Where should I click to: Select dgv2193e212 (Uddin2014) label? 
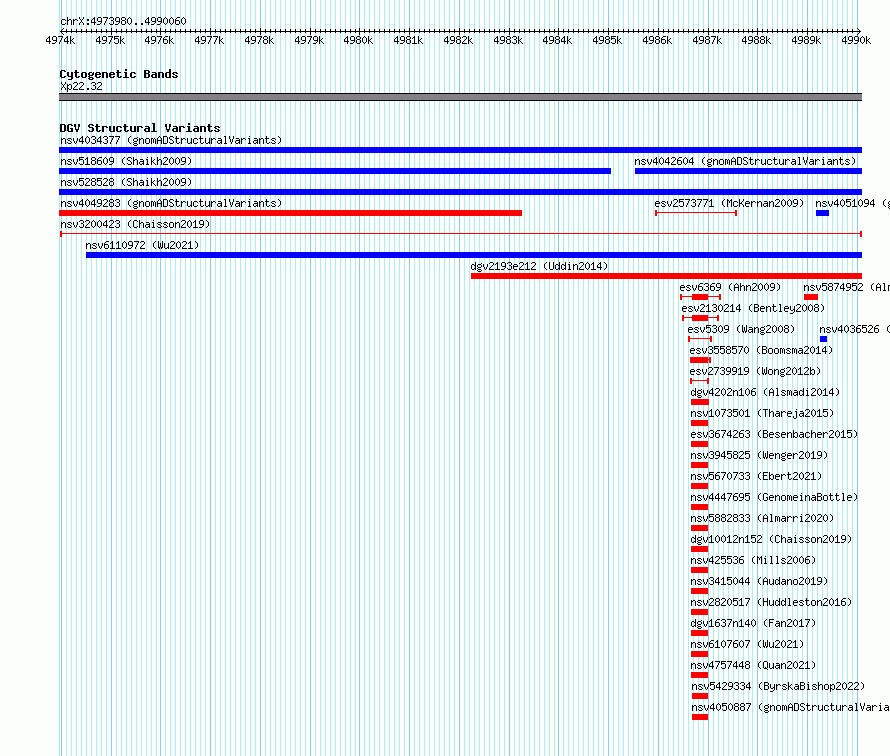(x=539, y=266)
